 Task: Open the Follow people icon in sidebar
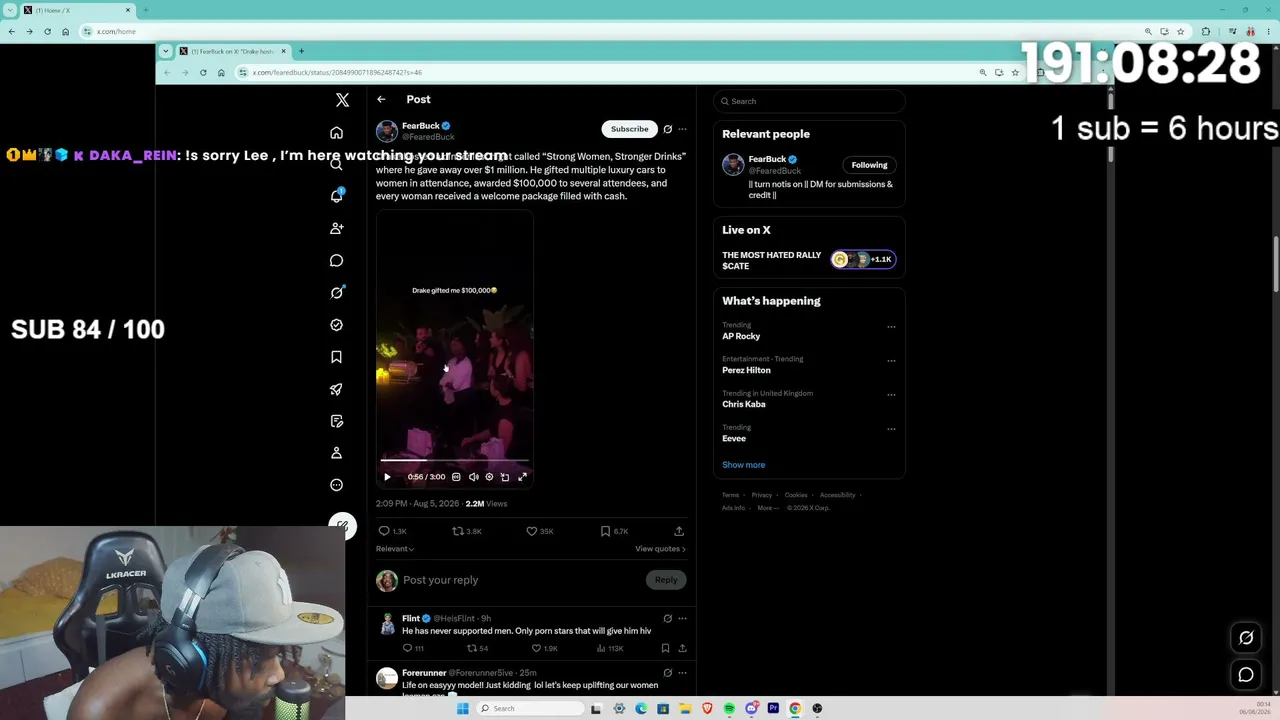[x=336, y=228]
